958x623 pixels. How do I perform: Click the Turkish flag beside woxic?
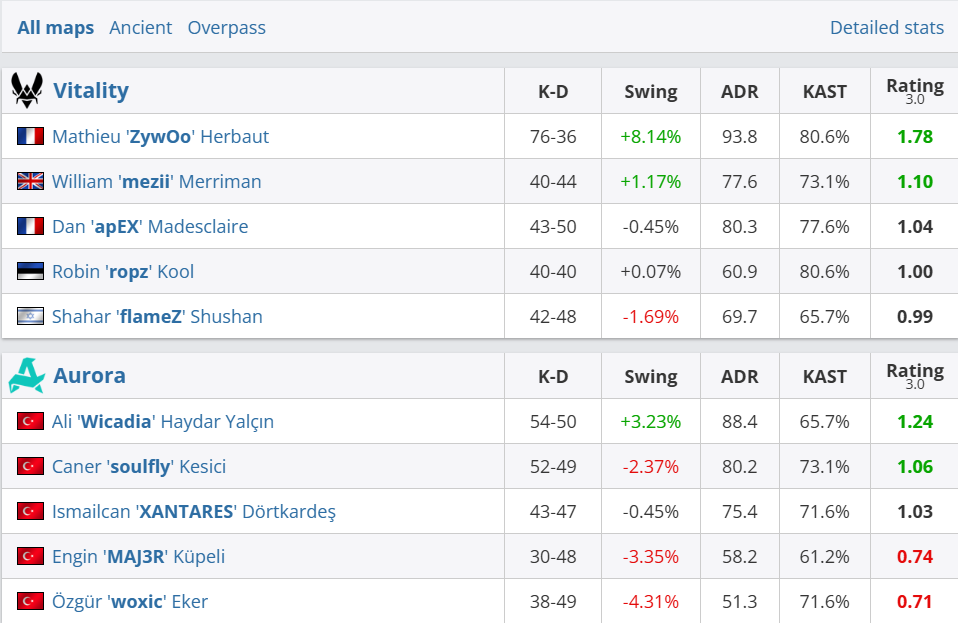[x=30, y=601]
